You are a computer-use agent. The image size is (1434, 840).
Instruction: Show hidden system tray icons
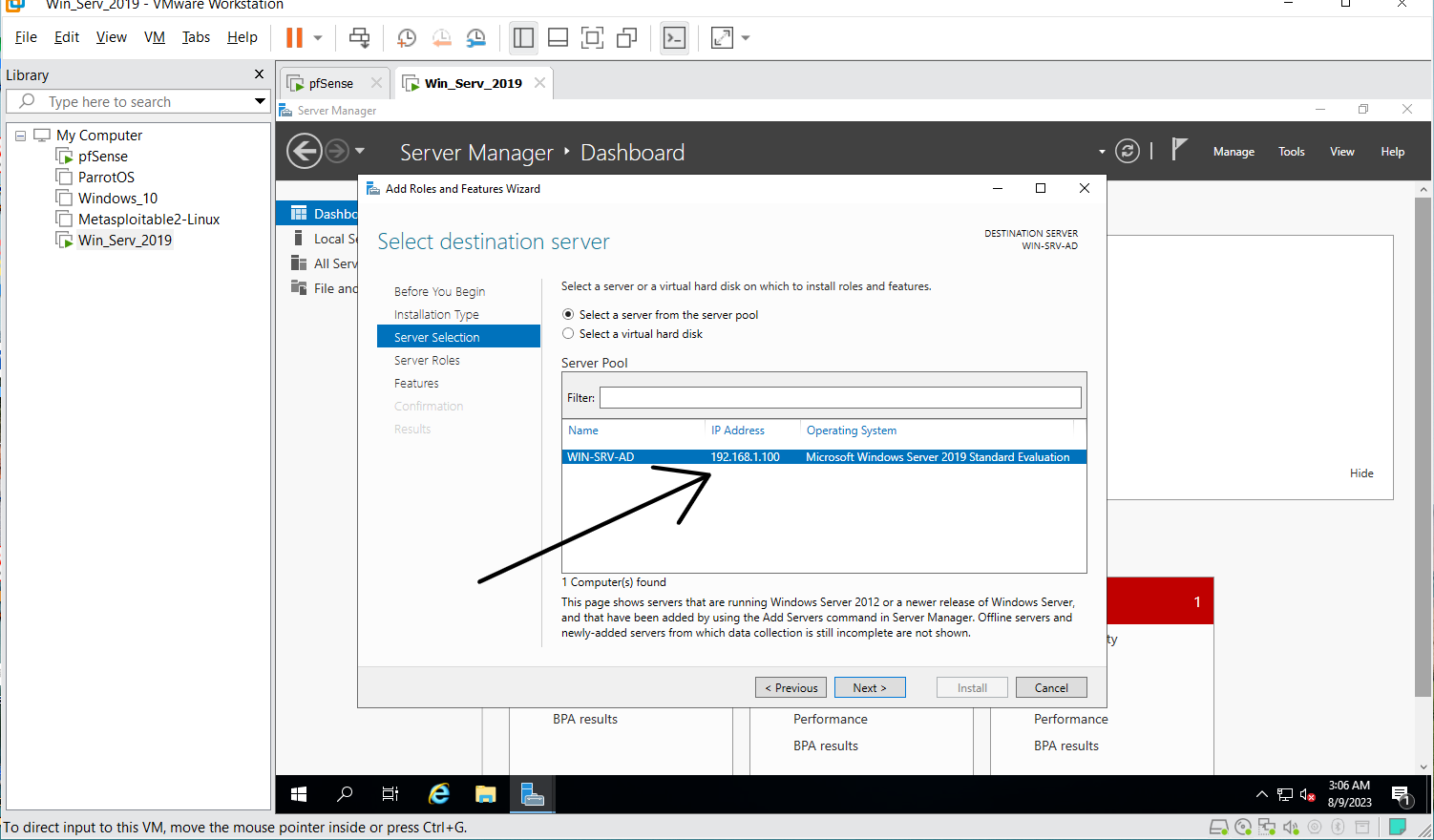(x=1261, y=794)
